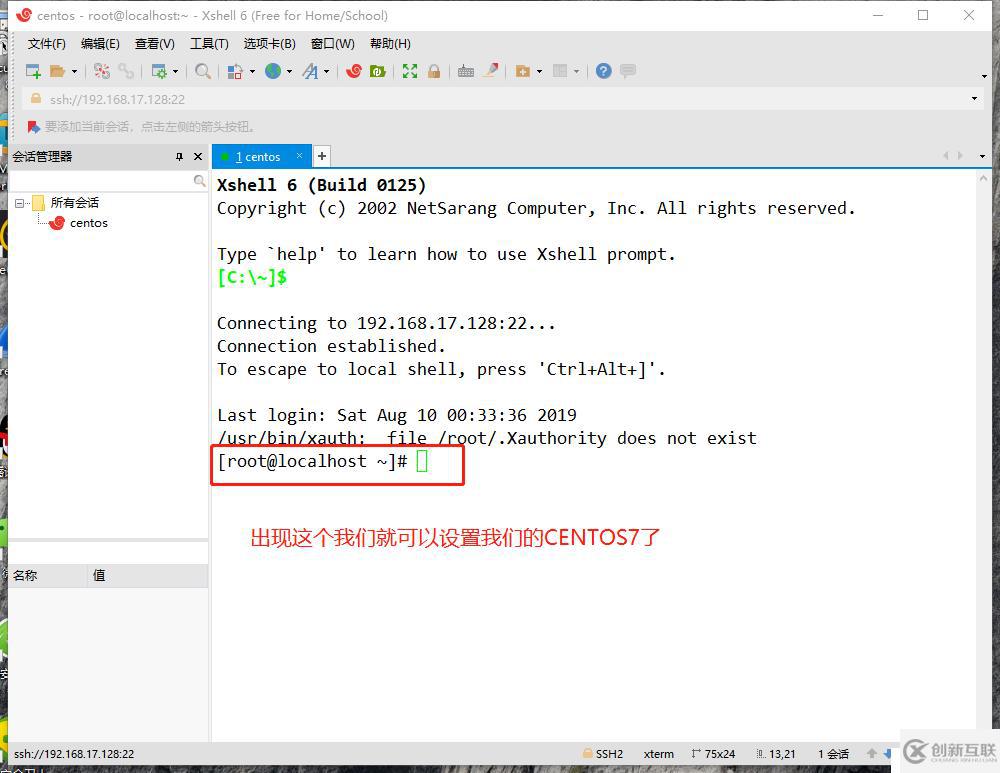
Task: Click the status bar ssh://192.168.17.128:22 text
Action: pyautogui.click(x=74, y=754)
